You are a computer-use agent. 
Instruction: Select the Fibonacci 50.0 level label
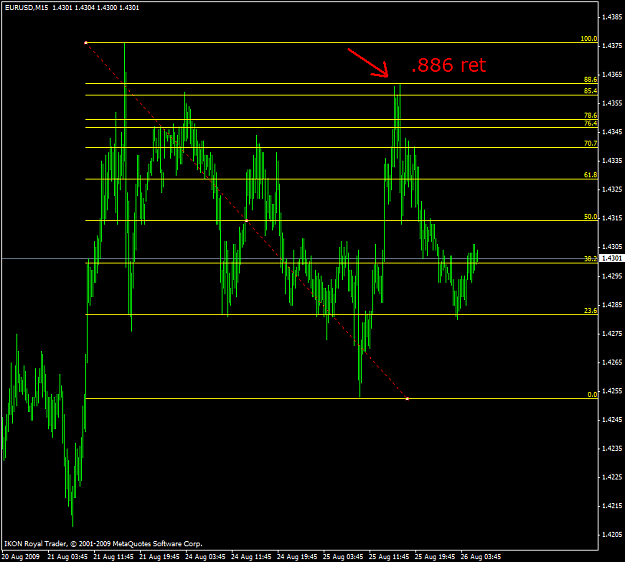591,217
